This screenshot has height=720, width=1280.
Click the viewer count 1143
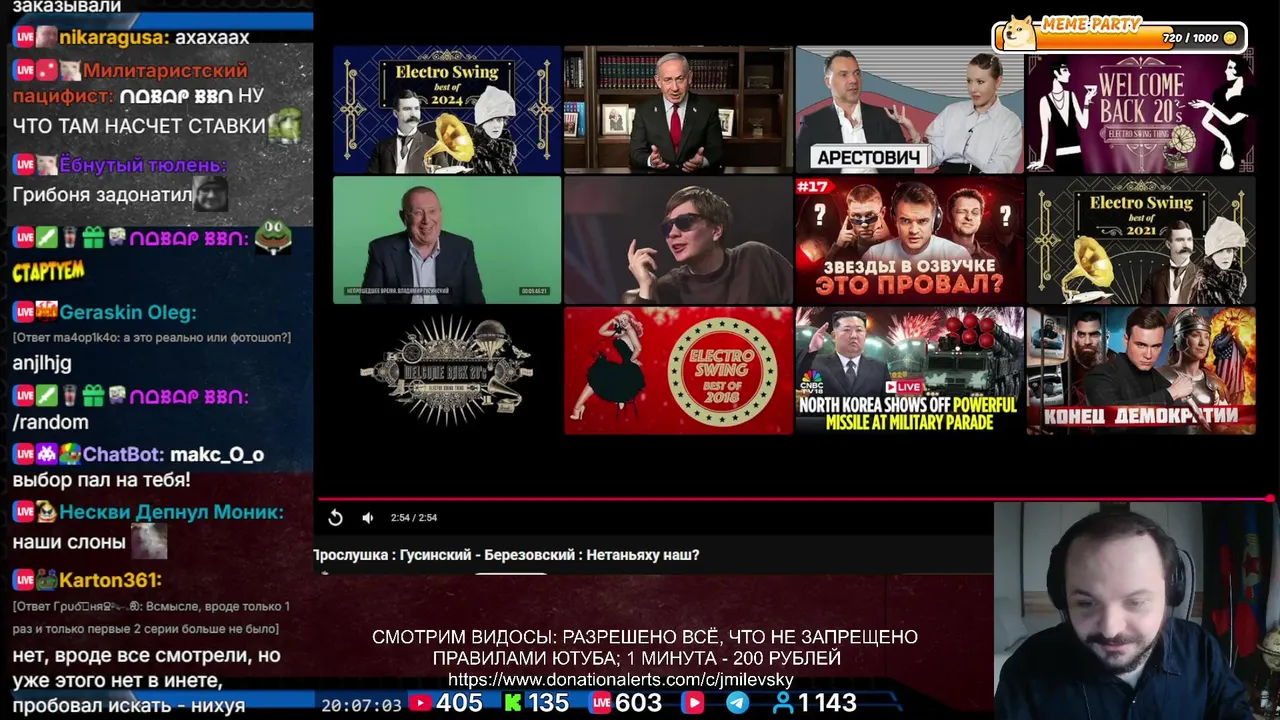coord(827,704)
